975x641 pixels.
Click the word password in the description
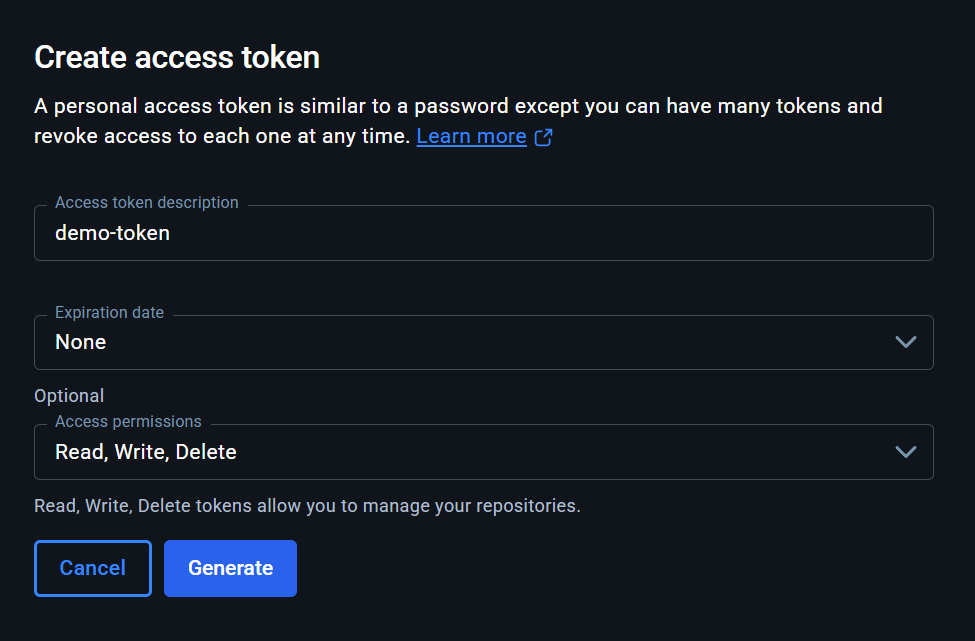tap(462, 106)
